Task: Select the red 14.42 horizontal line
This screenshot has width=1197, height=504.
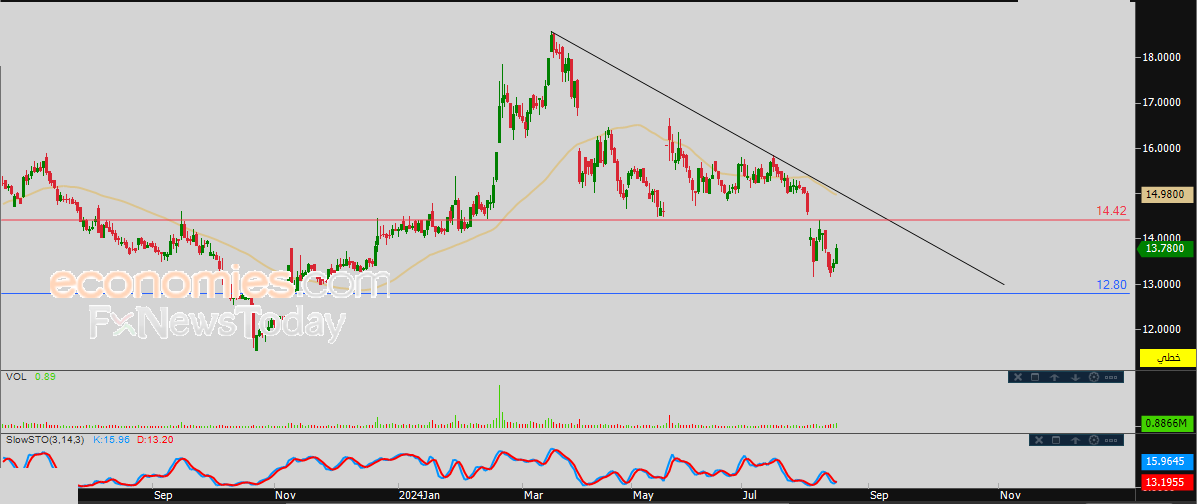Action: pyautogui.click(x=565, y=220)
